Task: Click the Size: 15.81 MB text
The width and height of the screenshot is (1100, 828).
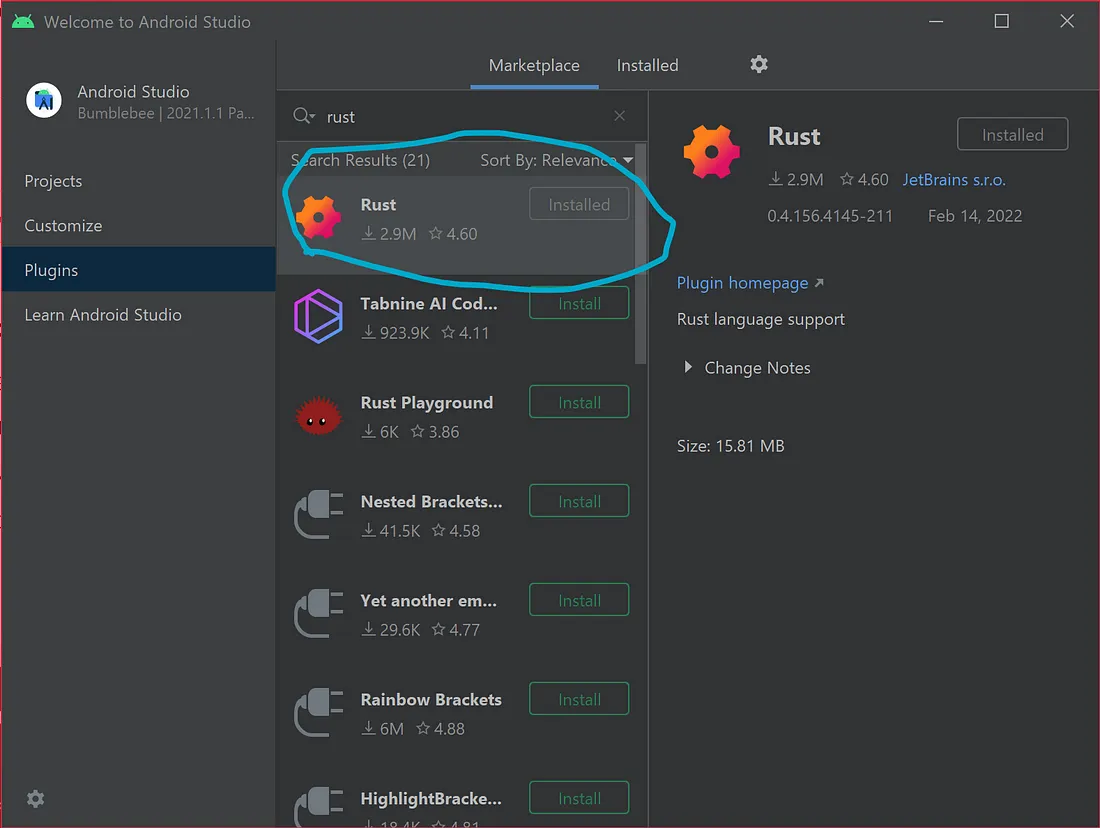Action: point(730,446)
